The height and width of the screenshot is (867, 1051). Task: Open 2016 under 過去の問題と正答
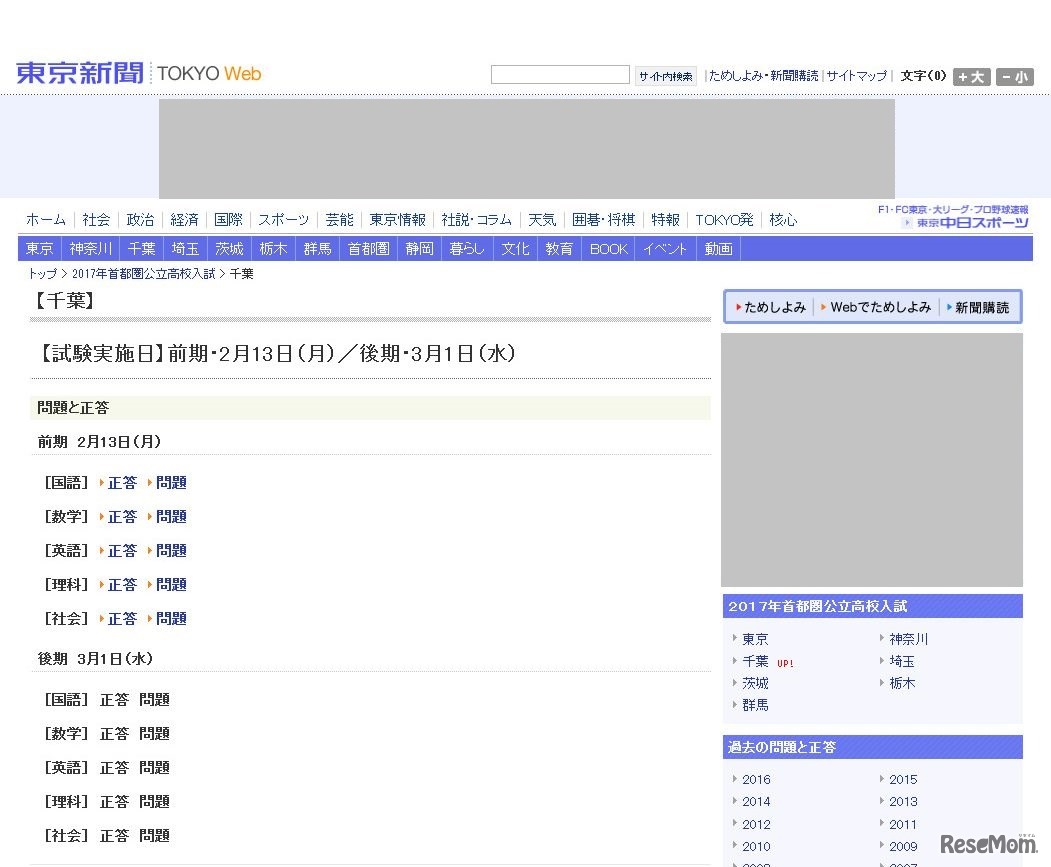coord(756,779)
